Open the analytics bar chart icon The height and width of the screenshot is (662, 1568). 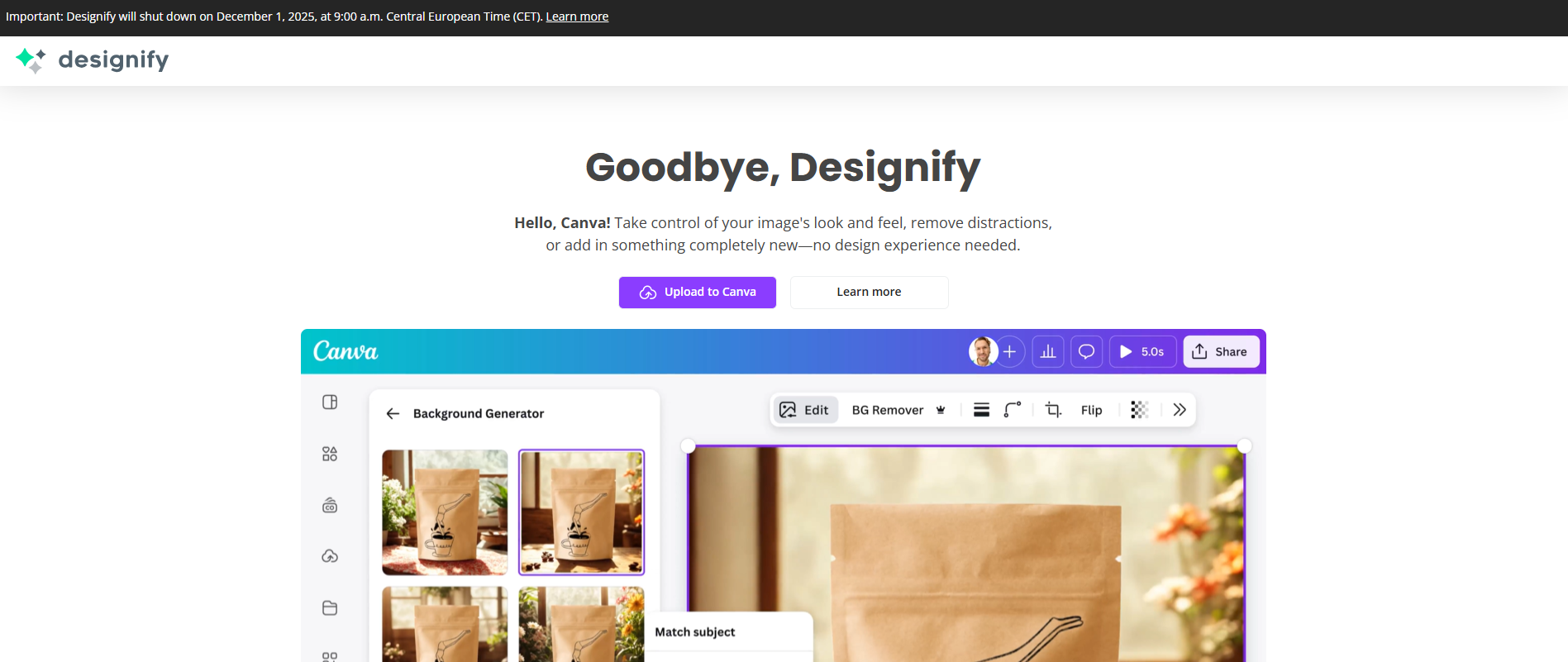[1048, 352]
